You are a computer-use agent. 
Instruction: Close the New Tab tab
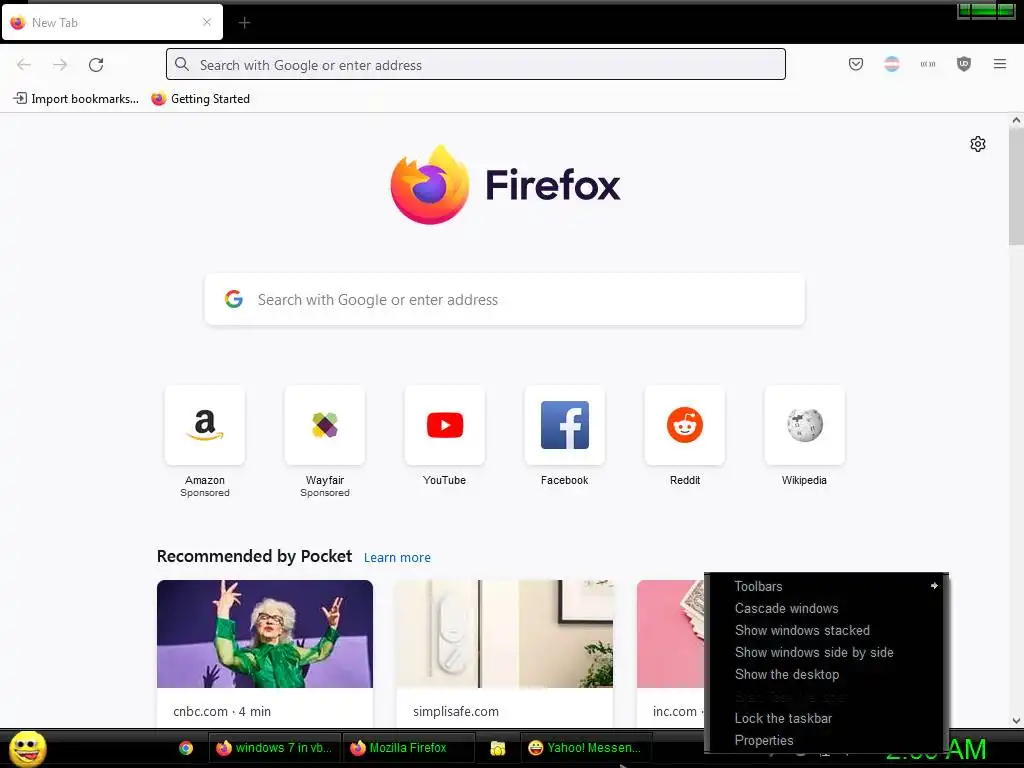(206, 22)
